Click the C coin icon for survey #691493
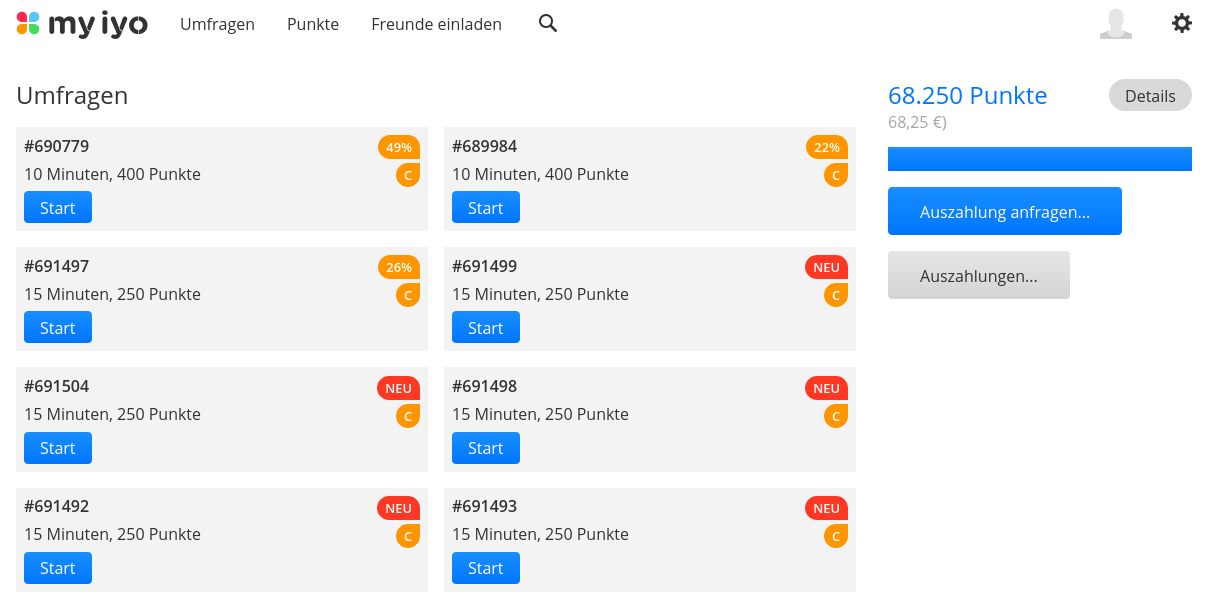 coord(836,536)
